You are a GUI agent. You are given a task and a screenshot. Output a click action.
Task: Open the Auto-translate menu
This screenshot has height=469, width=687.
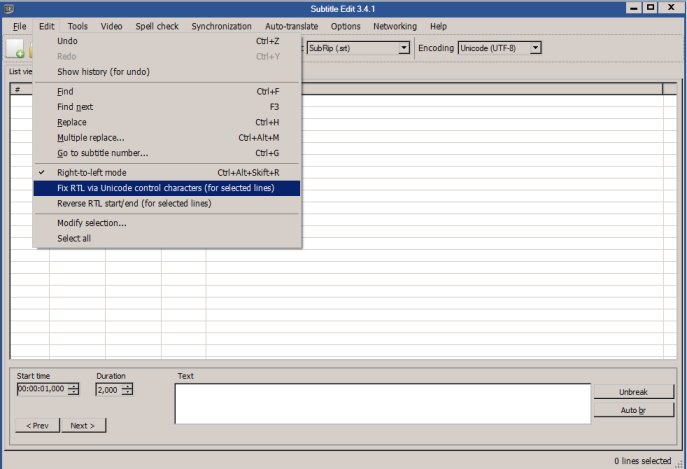point(291,26)
